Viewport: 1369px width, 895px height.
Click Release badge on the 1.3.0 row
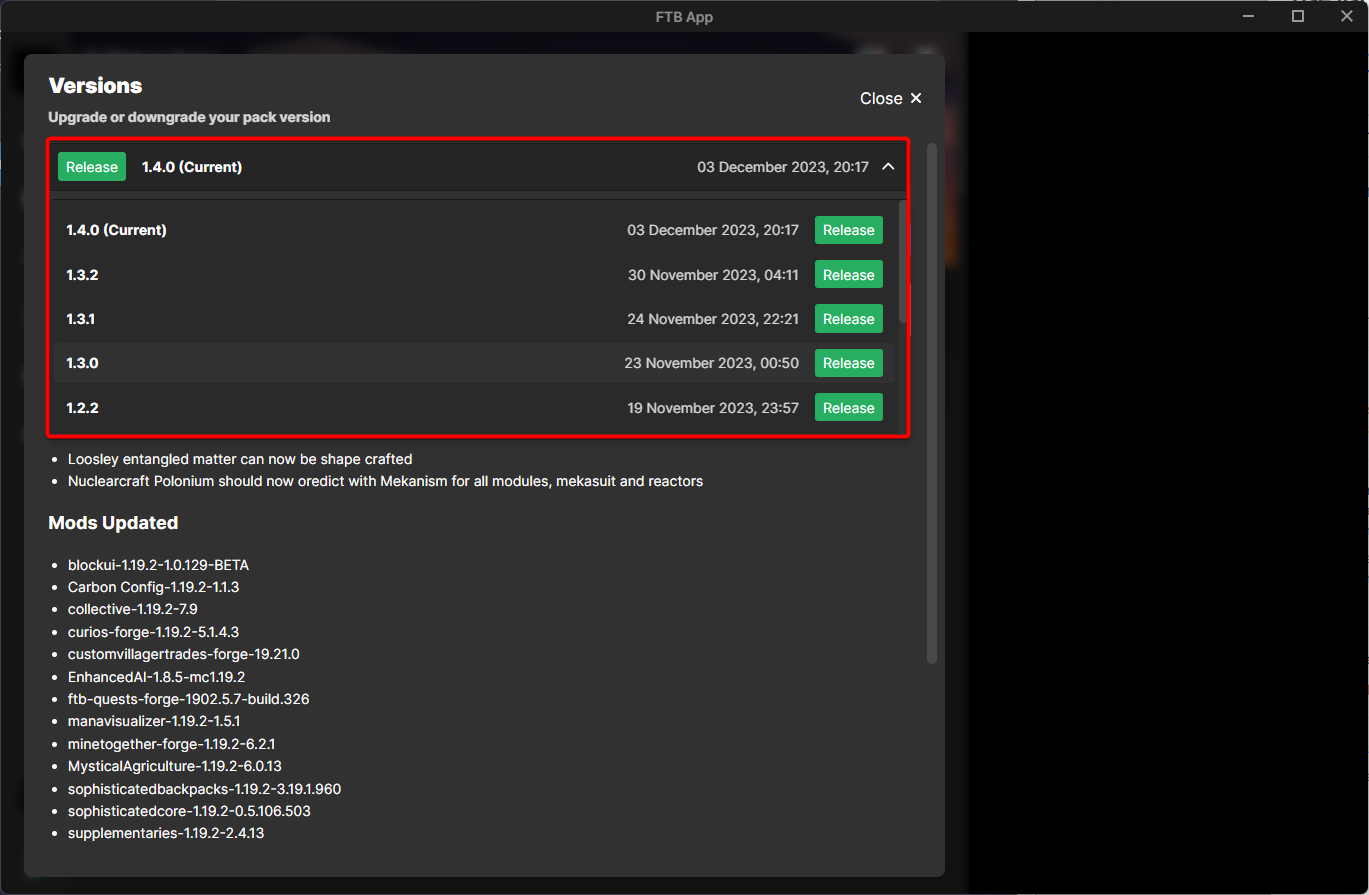pos(849,363)
